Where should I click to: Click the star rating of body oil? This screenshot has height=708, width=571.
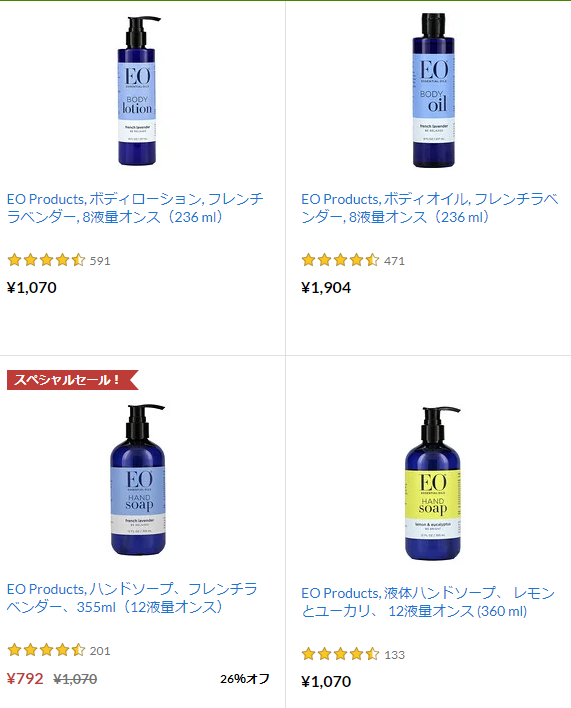pyautogui.click(x=340, y=260)
